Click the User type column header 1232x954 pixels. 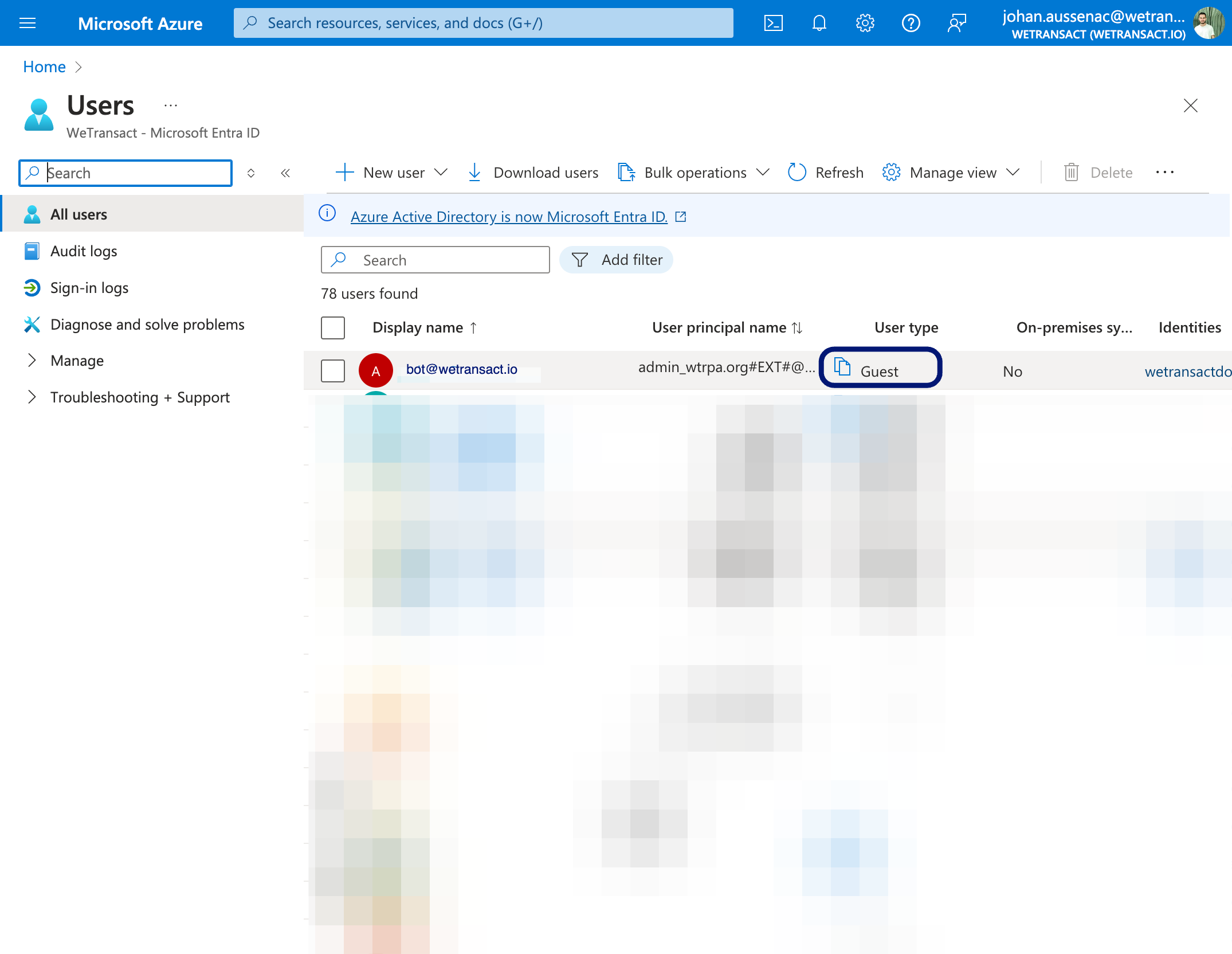(906, 327)
